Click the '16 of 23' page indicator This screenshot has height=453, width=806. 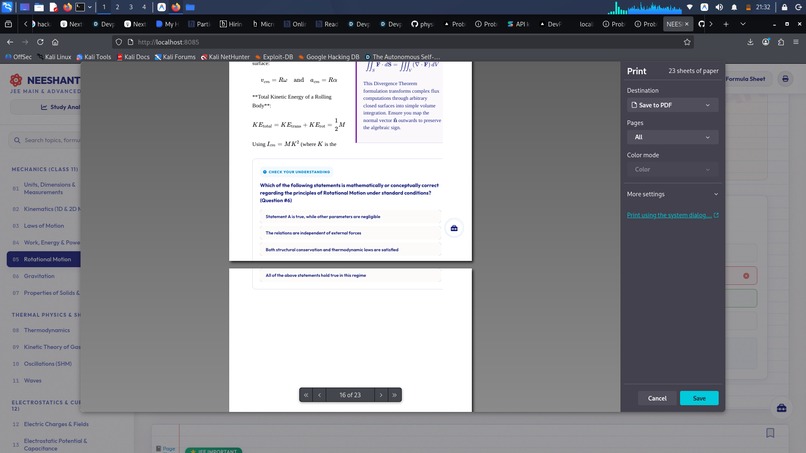click(x=350, y=395)
